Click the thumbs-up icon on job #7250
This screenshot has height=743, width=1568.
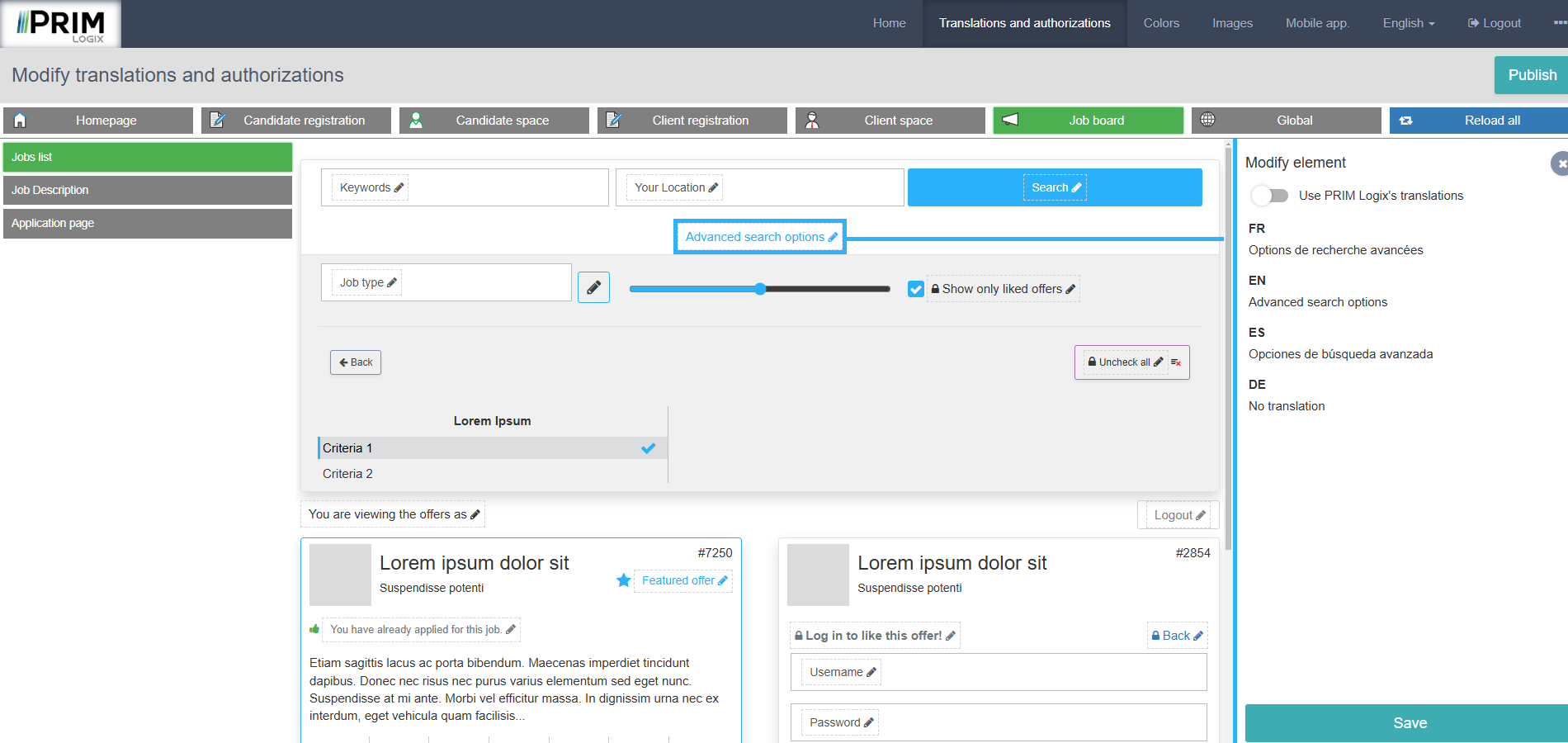314,629
